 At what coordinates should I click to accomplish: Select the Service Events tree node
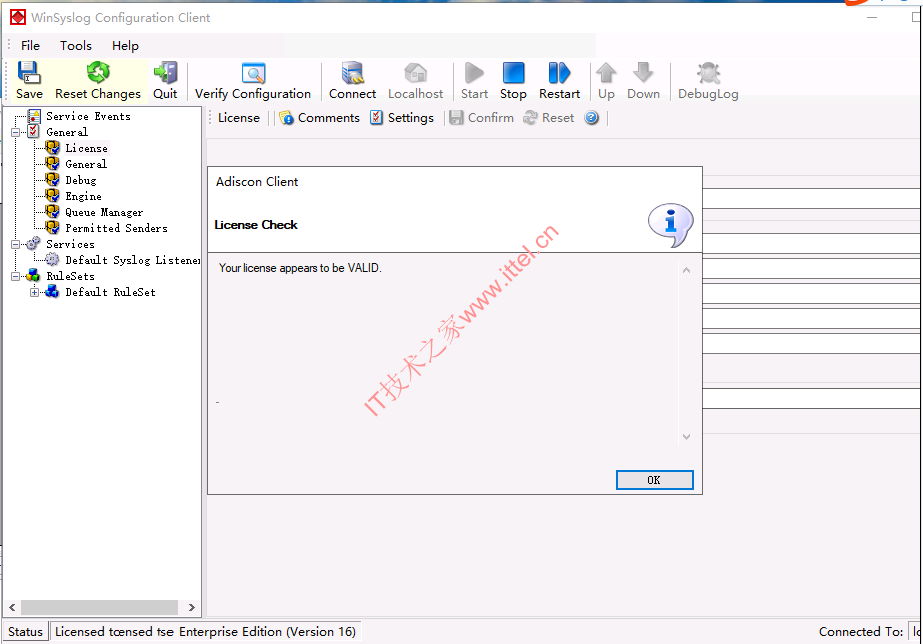pyautogui.click(x=88, y=116)
